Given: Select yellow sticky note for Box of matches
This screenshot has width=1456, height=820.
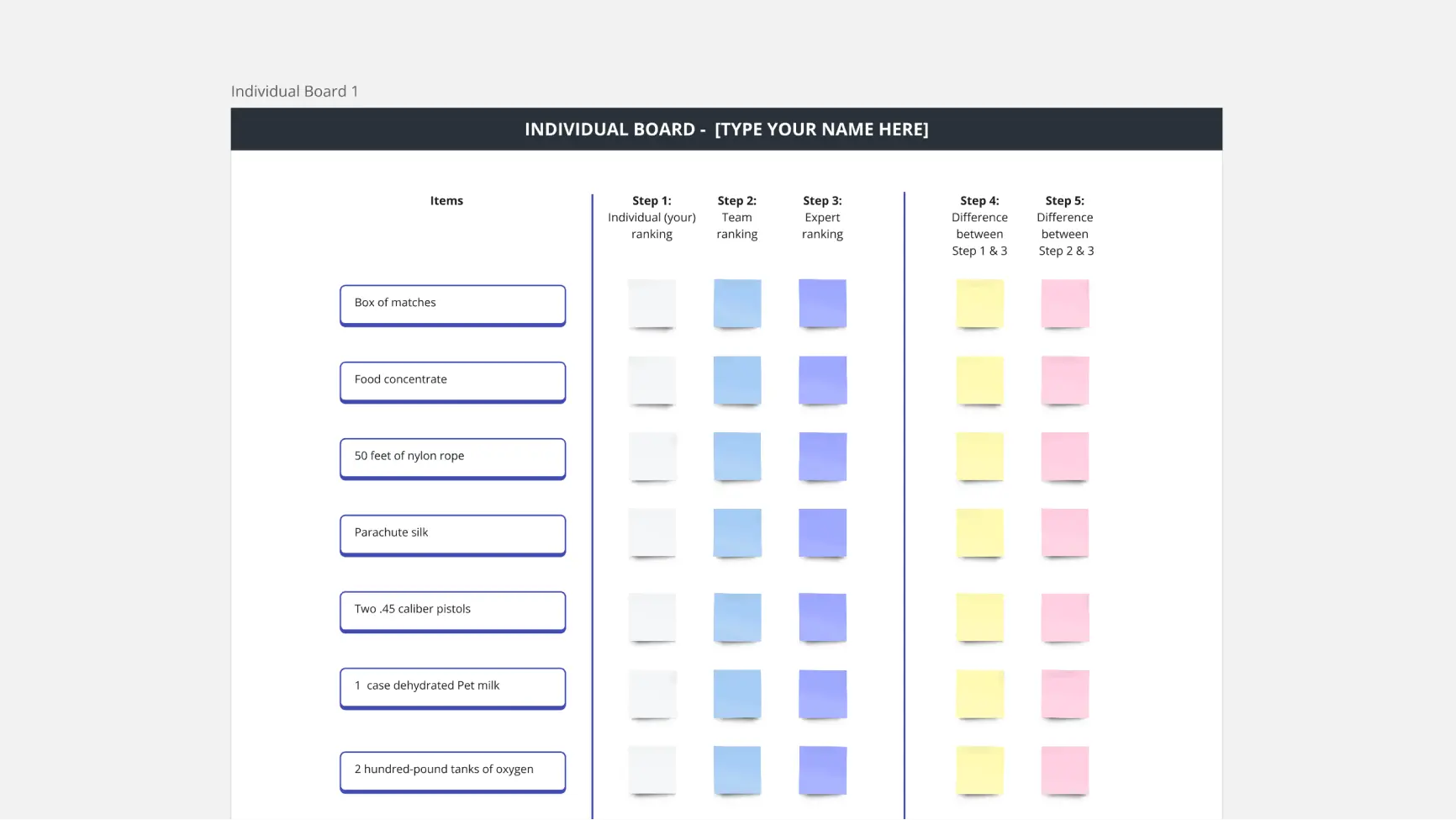Looking at the screenshot, I should coord(979,304).
